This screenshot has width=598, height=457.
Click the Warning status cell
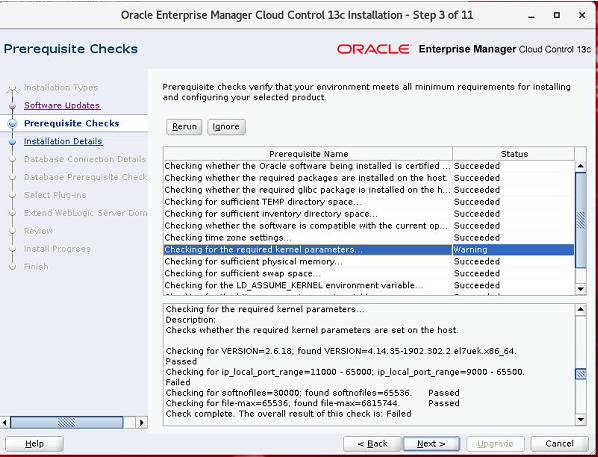point(513,250)
